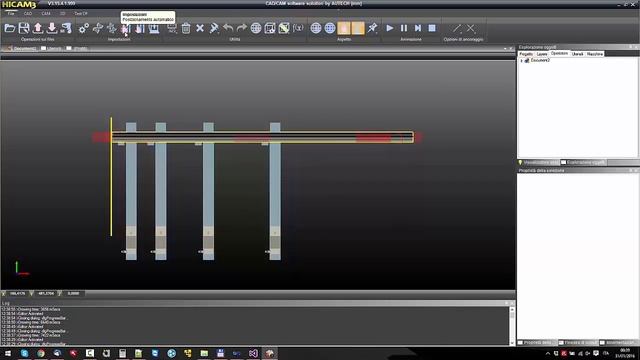640x360 pixels.
Task: Click the save floppy disk icon
Action: pos(24,28)
